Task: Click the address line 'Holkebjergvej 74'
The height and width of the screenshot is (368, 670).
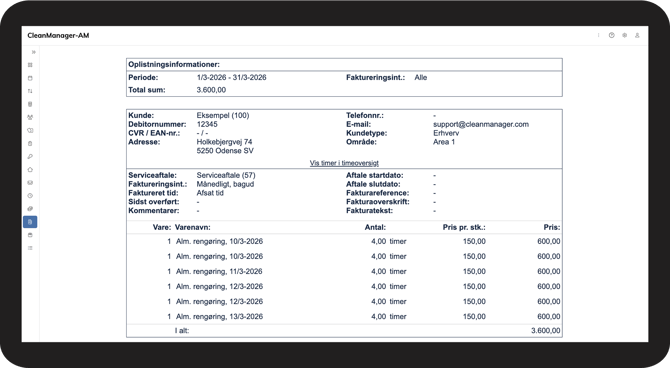Action: pos(224,142)
